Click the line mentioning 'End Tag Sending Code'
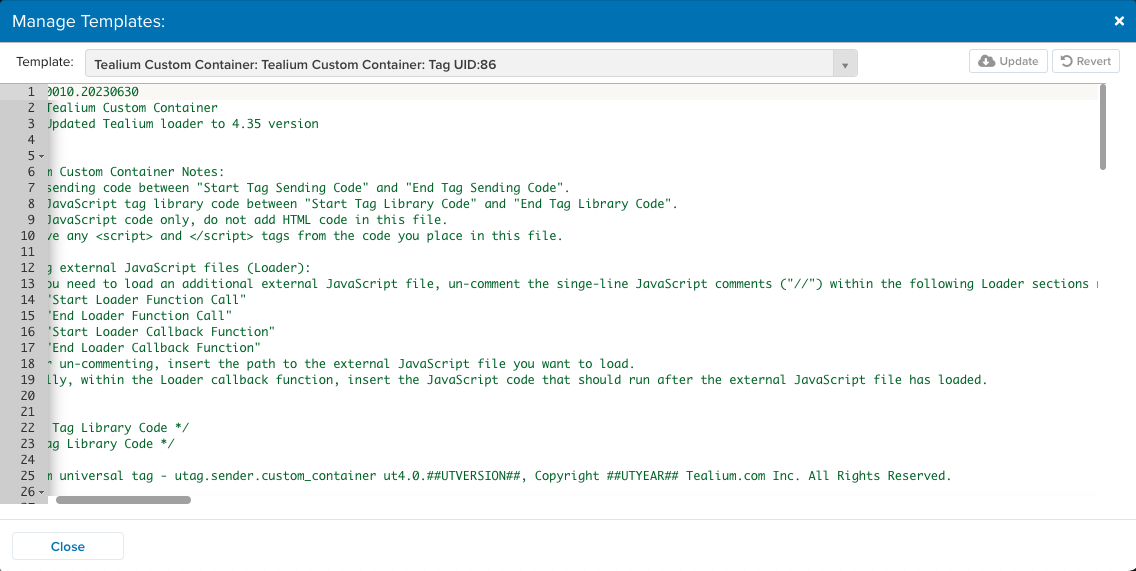The image size is (1136, 571). [x=309, y=188]
